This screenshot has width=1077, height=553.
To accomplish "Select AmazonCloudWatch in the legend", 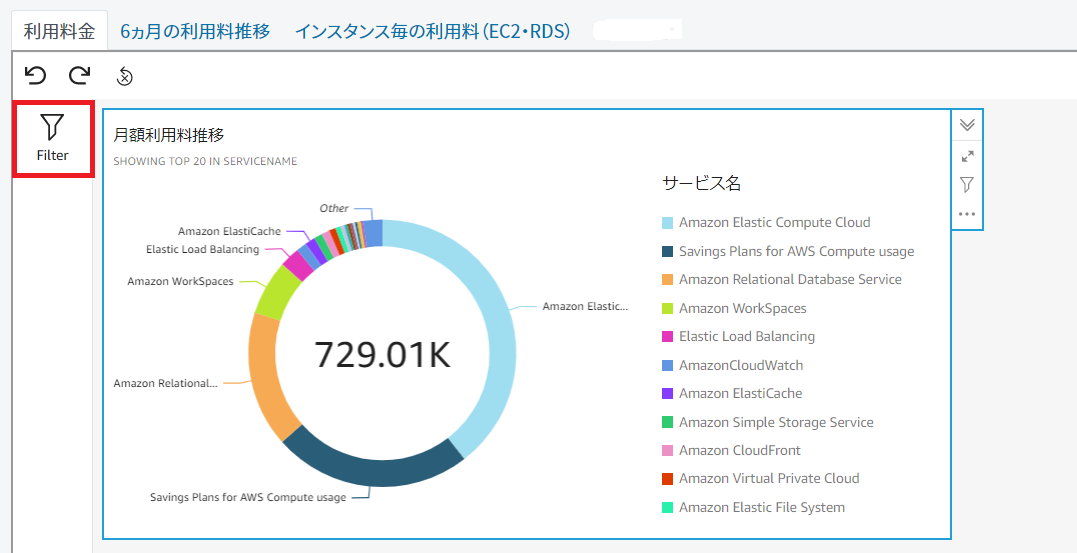I will click(733, 365).
